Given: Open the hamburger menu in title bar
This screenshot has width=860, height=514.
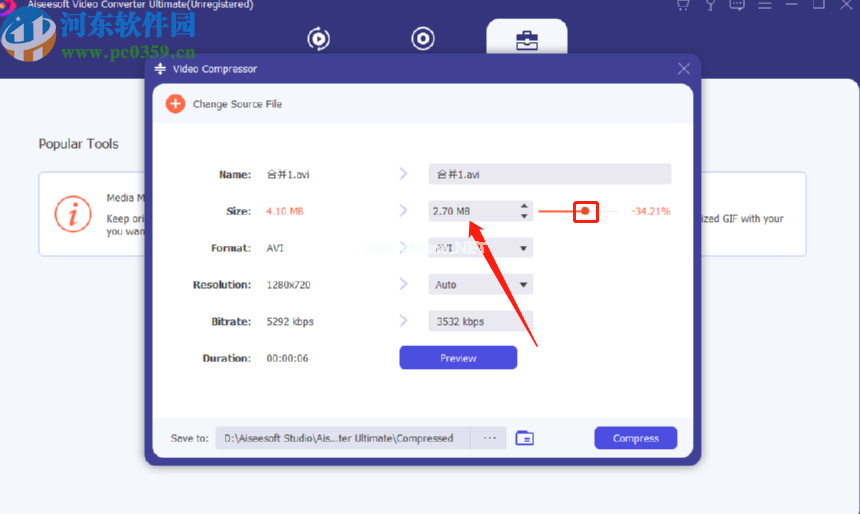Looking at the screenshot, I should (x=765, y=5).
